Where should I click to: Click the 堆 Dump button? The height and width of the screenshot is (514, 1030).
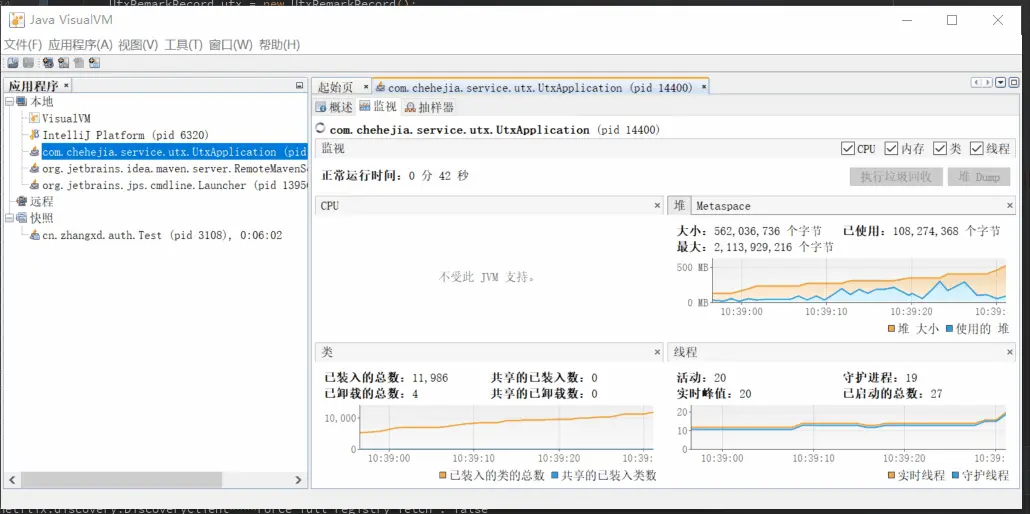(x=978, y=177)
